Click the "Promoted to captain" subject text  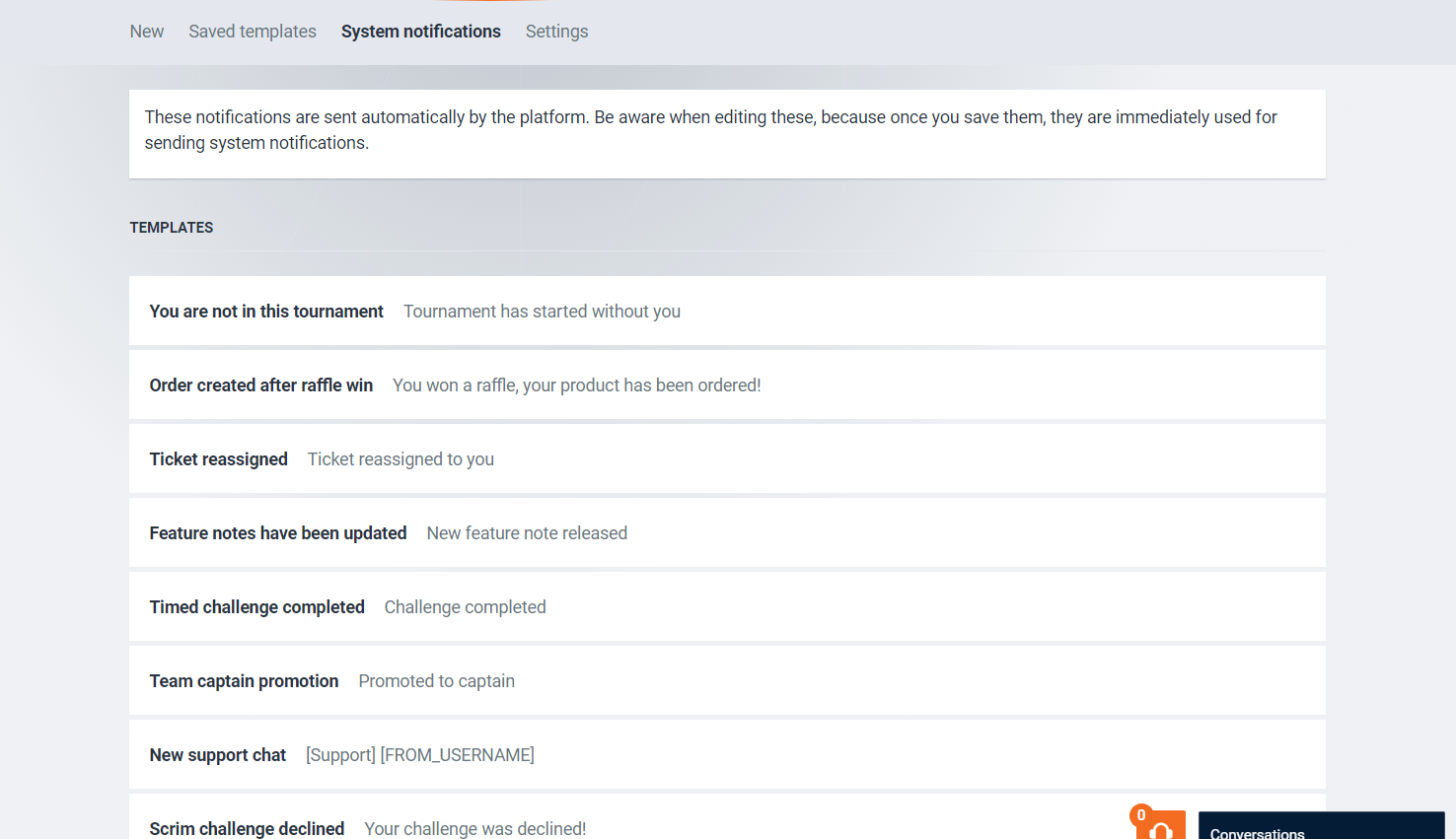point(437,681)
